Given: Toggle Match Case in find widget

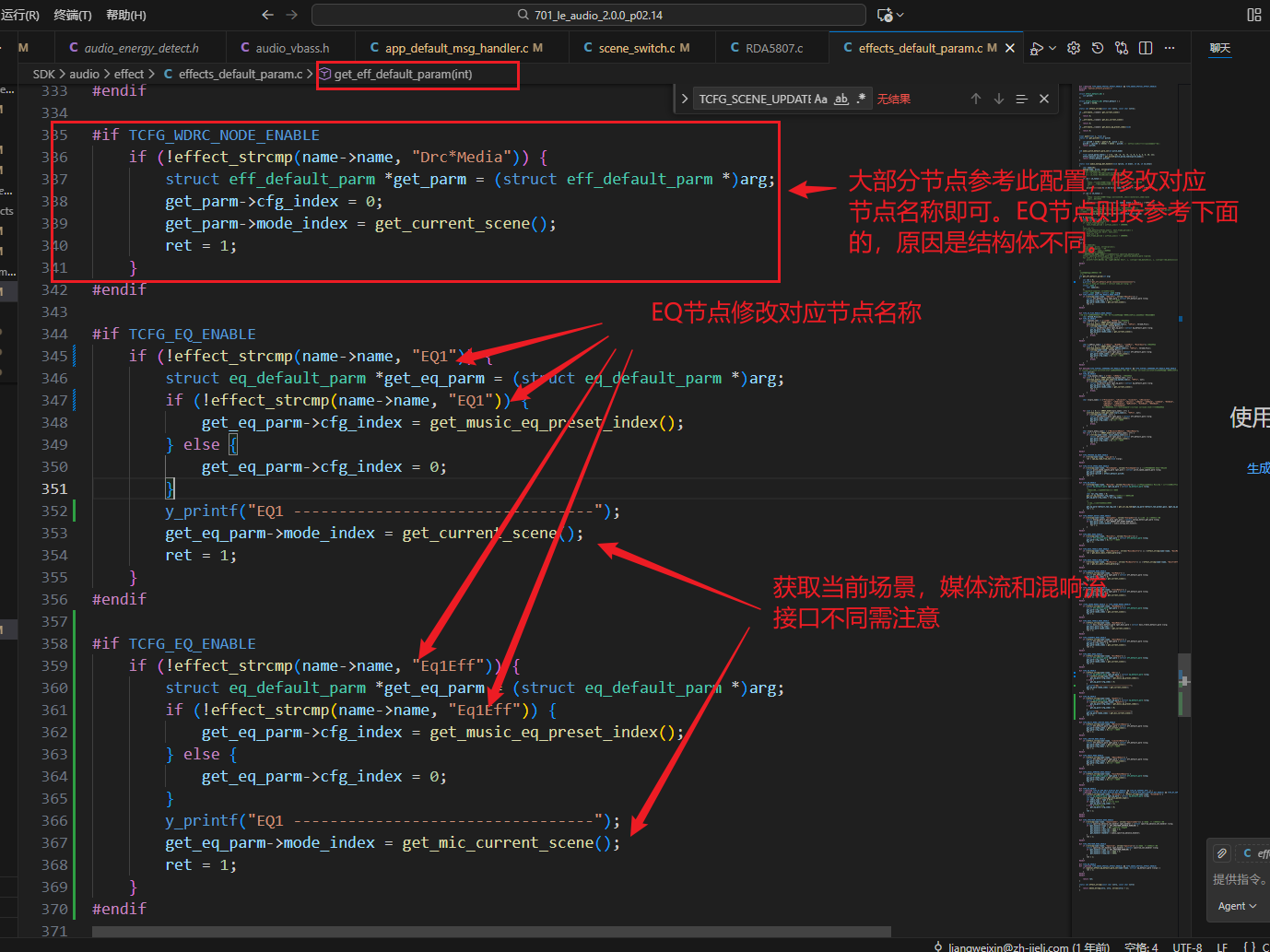Looking at the screenshot, I should click(821, 99).
